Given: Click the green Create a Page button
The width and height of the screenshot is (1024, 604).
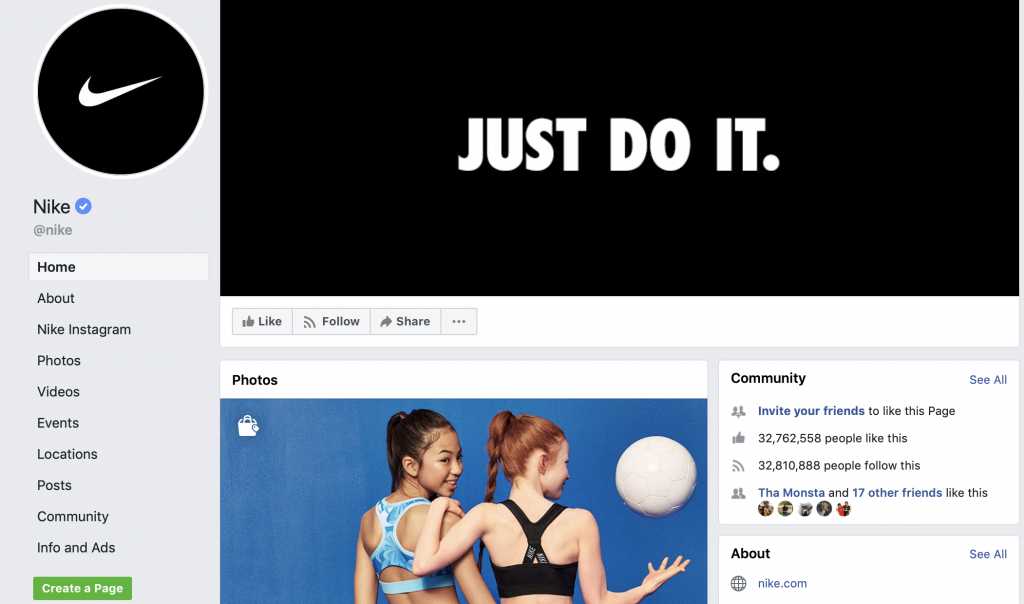Looking at the screenshot, I should 82,588.
